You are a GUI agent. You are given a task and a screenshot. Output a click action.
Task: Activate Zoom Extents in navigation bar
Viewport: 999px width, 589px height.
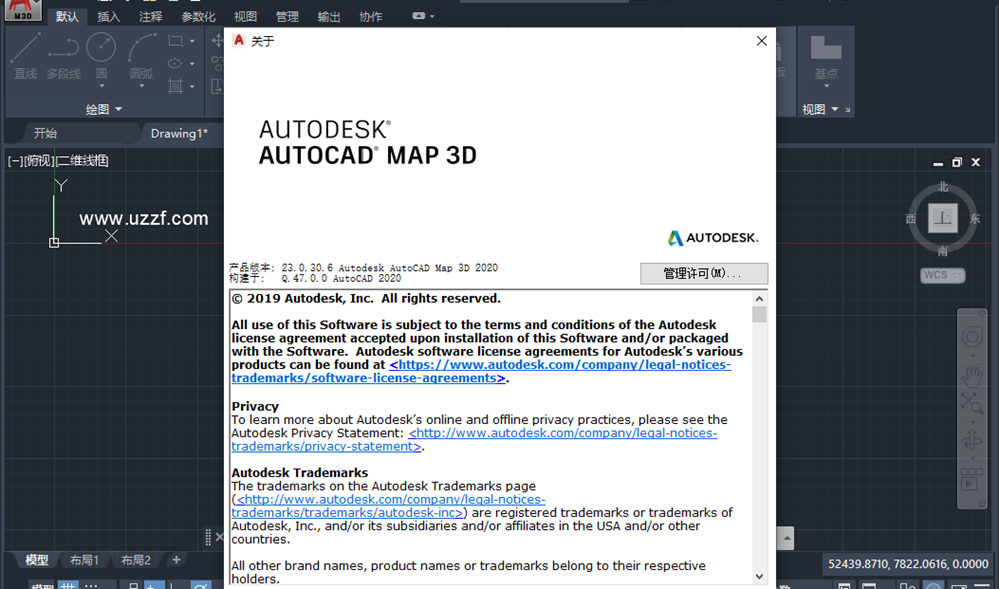tap(972, 402)
